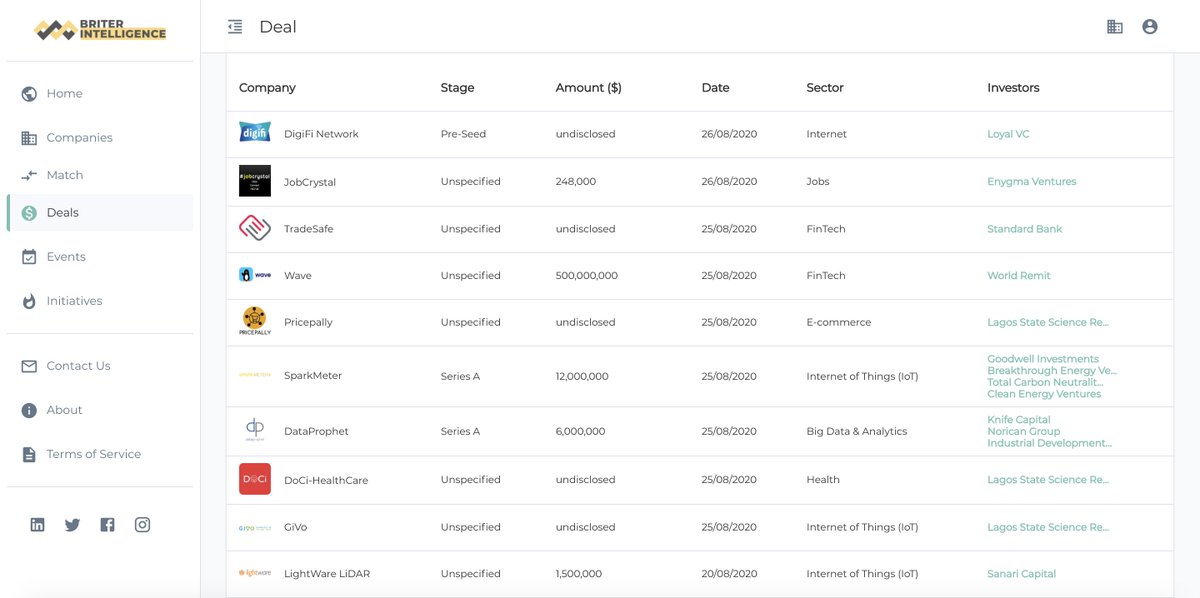This screenshot has width=1200, height=598.
Task: Select GiVo company name
Action: (x=295, y=527)
